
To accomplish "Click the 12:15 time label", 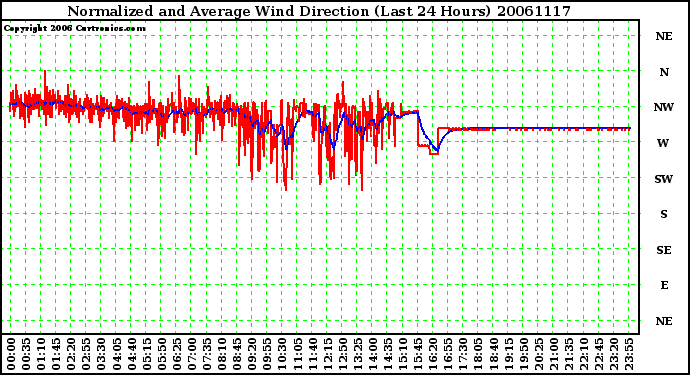I will 327,354.
